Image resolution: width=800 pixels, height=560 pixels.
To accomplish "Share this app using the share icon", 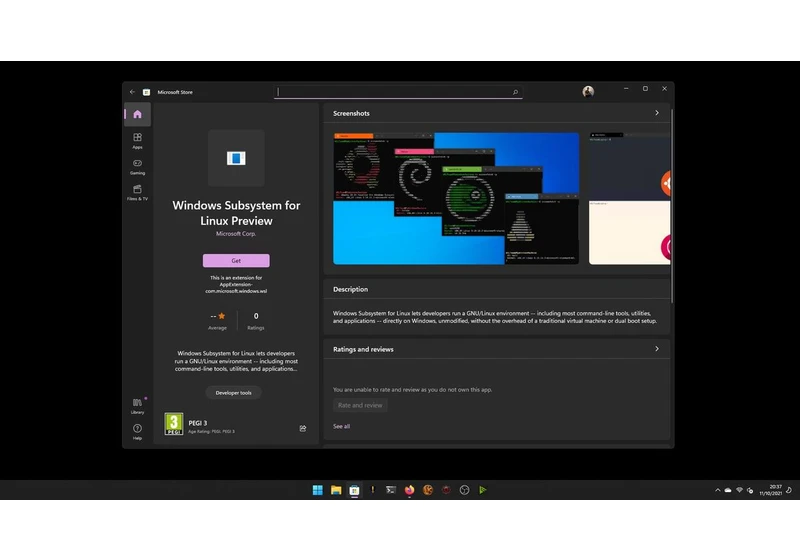I will coord(303,428).
